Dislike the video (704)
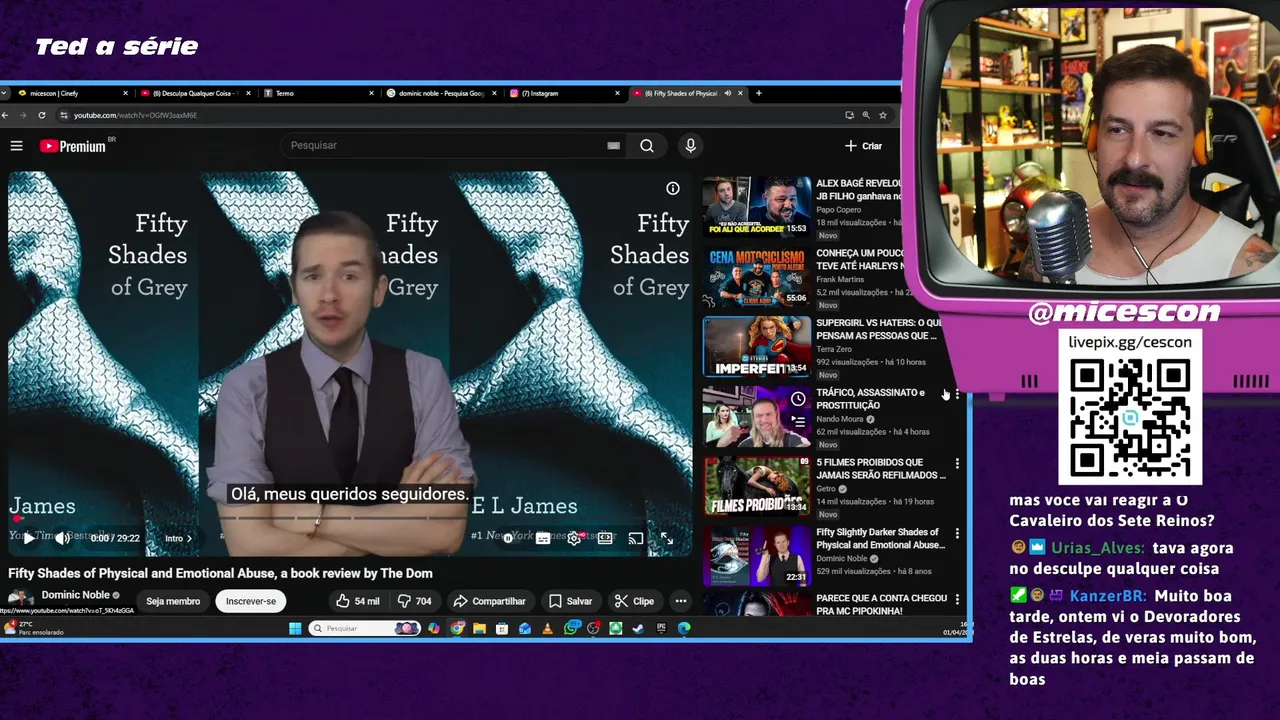The height and width of the screenshot is (720, 1280). [414, 601]
